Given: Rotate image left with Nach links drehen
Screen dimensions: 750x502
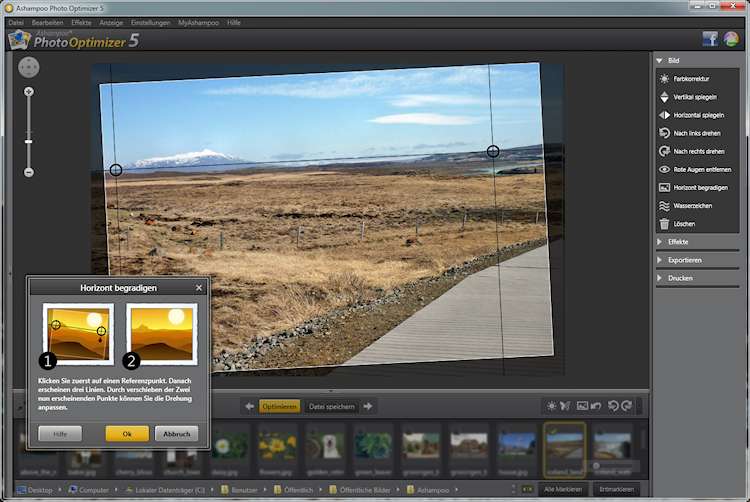Looking at the screenshot, I should pyautogui.click(x=665, y=133).
